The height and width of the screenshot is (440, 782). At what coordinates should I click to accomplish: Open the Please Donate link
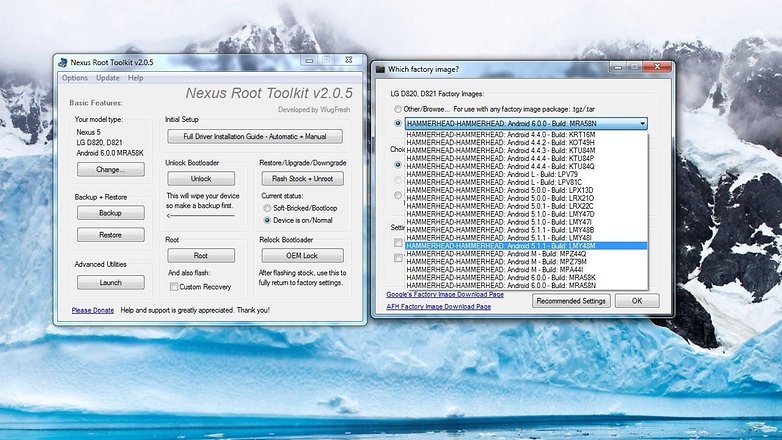(x=93, y=310)
